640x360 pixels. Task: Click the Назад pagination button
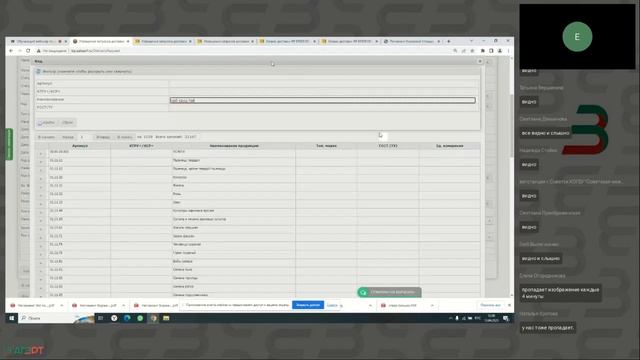coord(68,137)
